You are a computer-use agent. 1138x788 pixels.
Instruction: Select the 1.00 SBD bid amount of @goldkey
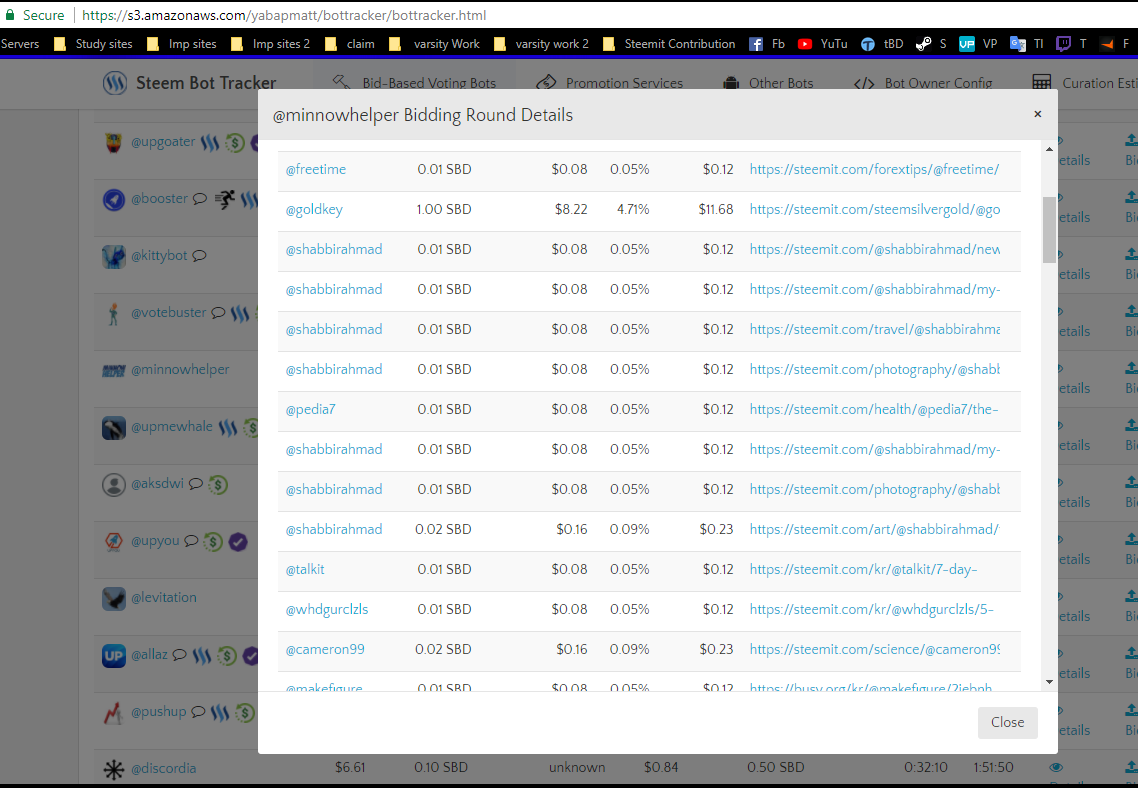443,209
